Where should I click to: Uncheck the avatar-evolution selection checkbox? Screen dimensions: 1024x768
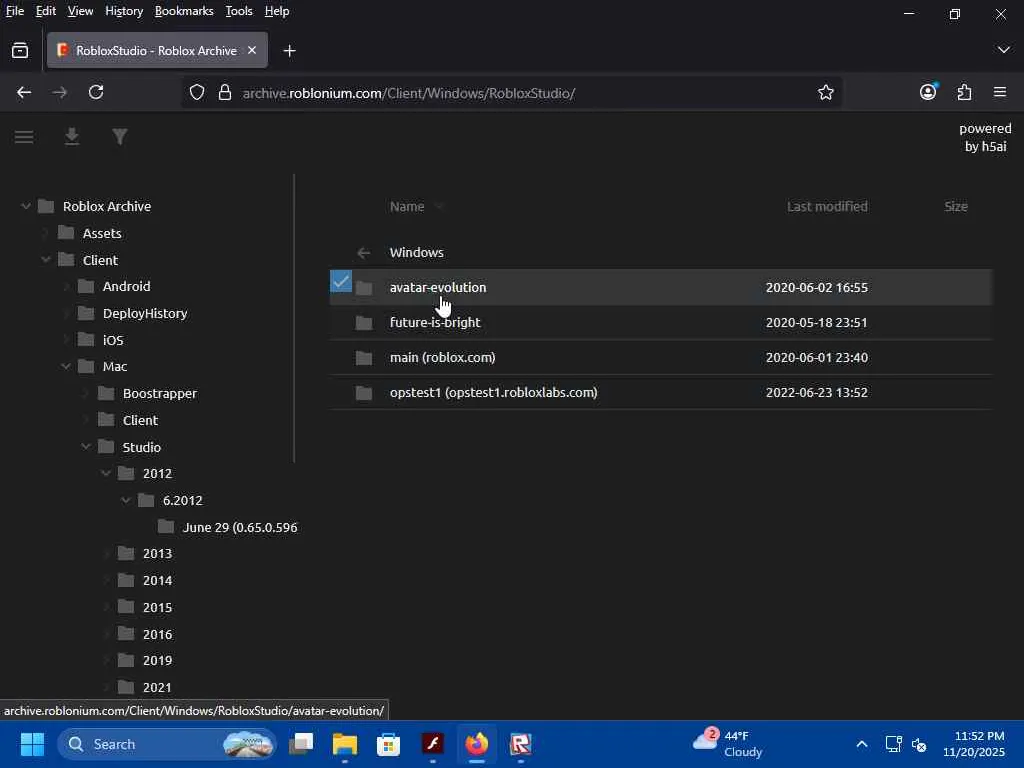tap(341, 281)
